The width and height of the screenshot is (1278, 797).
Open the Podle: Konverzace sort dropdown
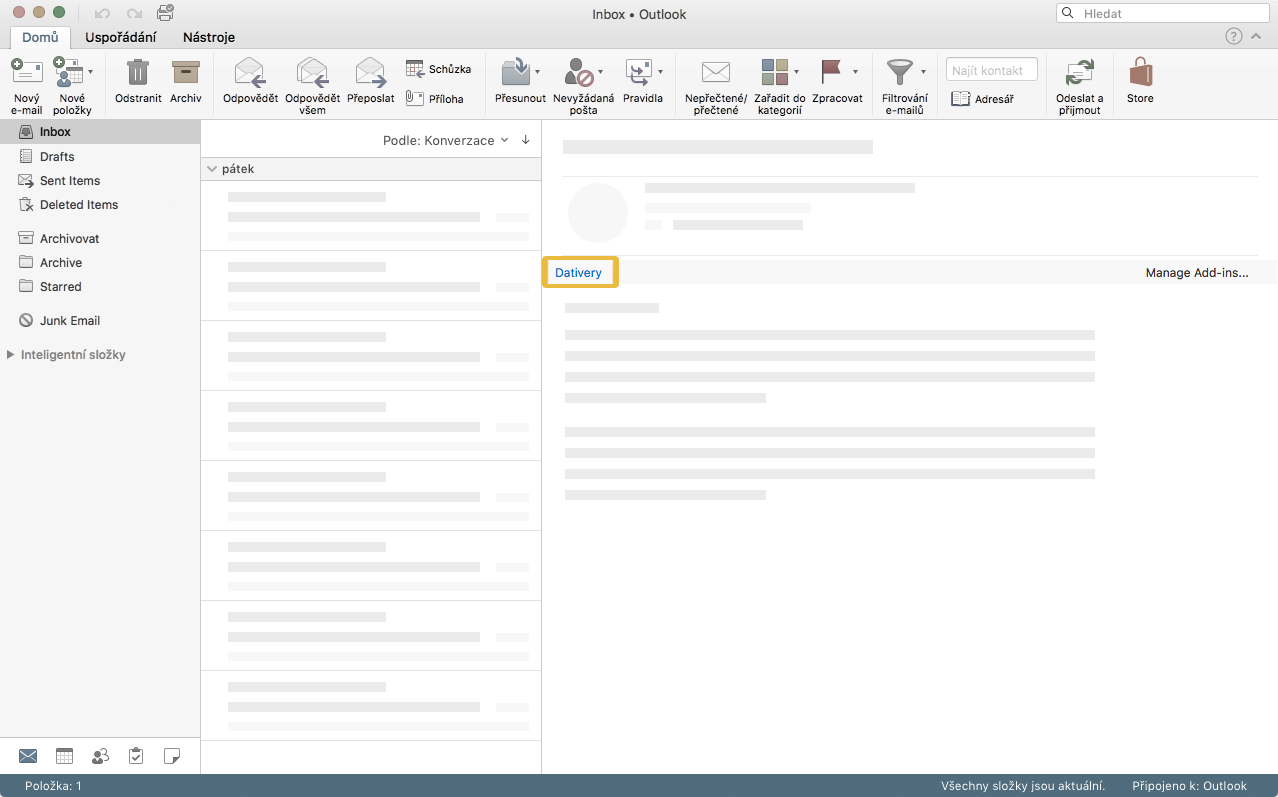click(x=446, y=140)
